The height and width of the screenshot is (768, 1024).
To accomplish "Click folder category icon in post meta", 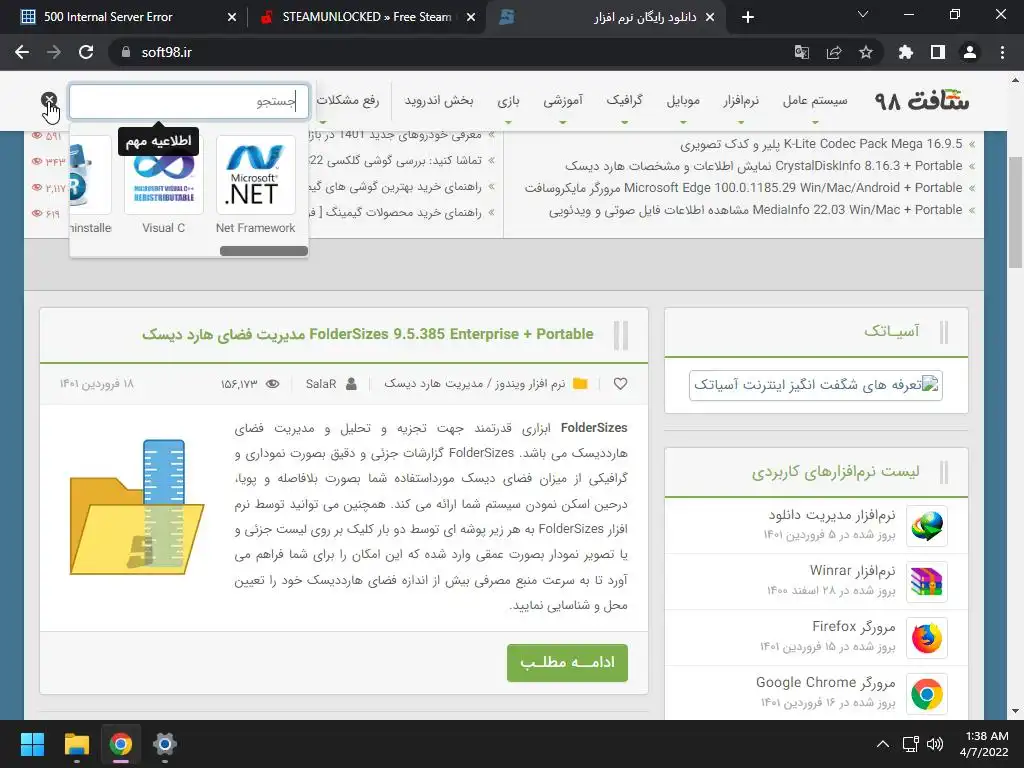I will point(580,383).
